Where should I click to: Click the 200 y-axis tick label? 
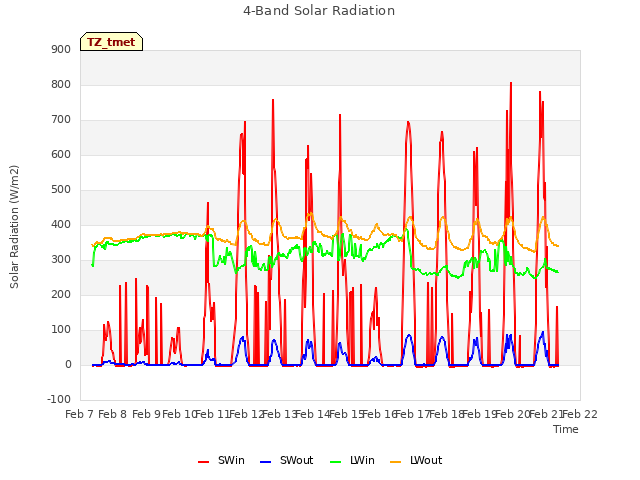tap(61, 294)
